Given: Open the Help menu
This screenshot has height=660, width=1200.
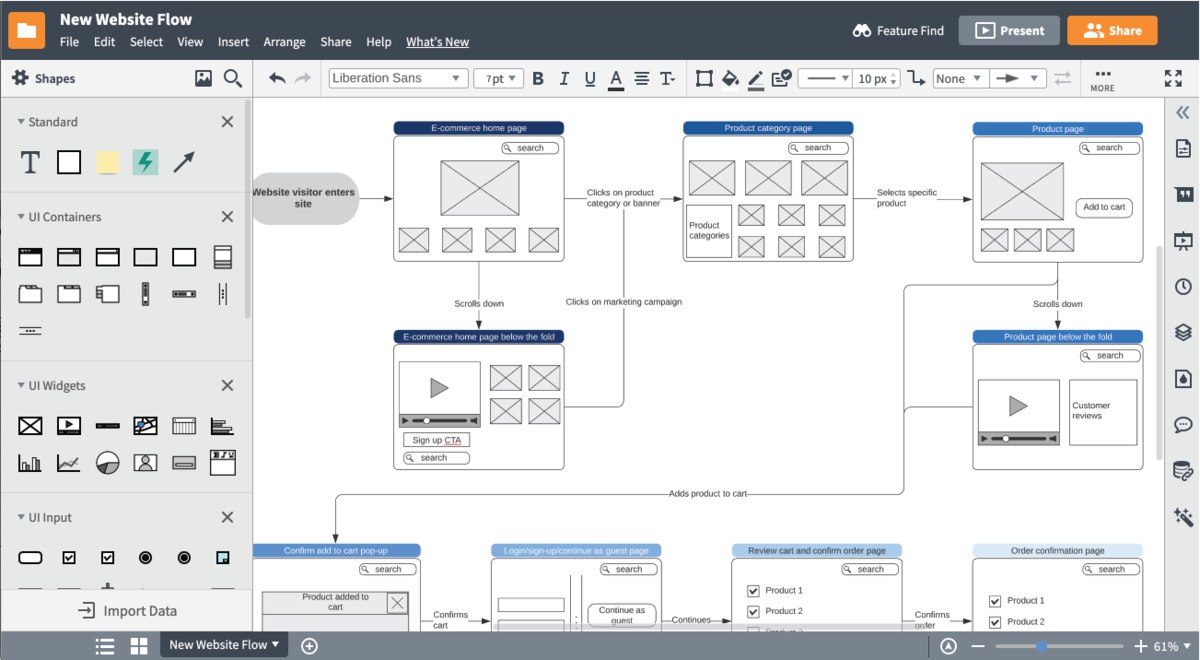Looking at the screenshot, I should [379, 42].
